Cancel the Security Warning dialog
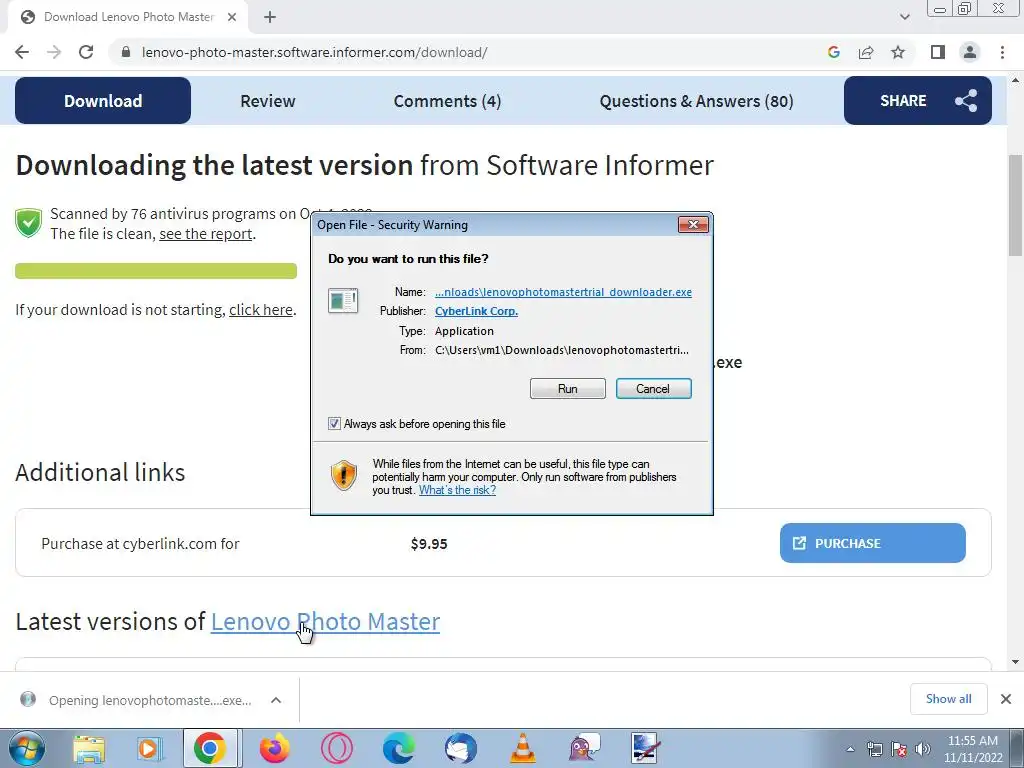This screenshot has height=768, width=1024. click(x=653, y=389)
